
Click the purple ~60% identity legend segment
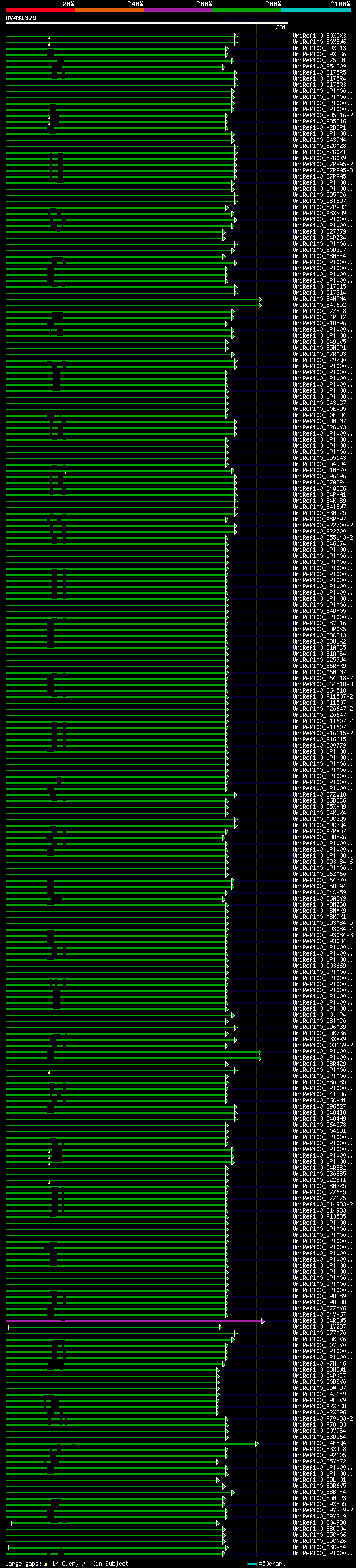click(179, 10)
